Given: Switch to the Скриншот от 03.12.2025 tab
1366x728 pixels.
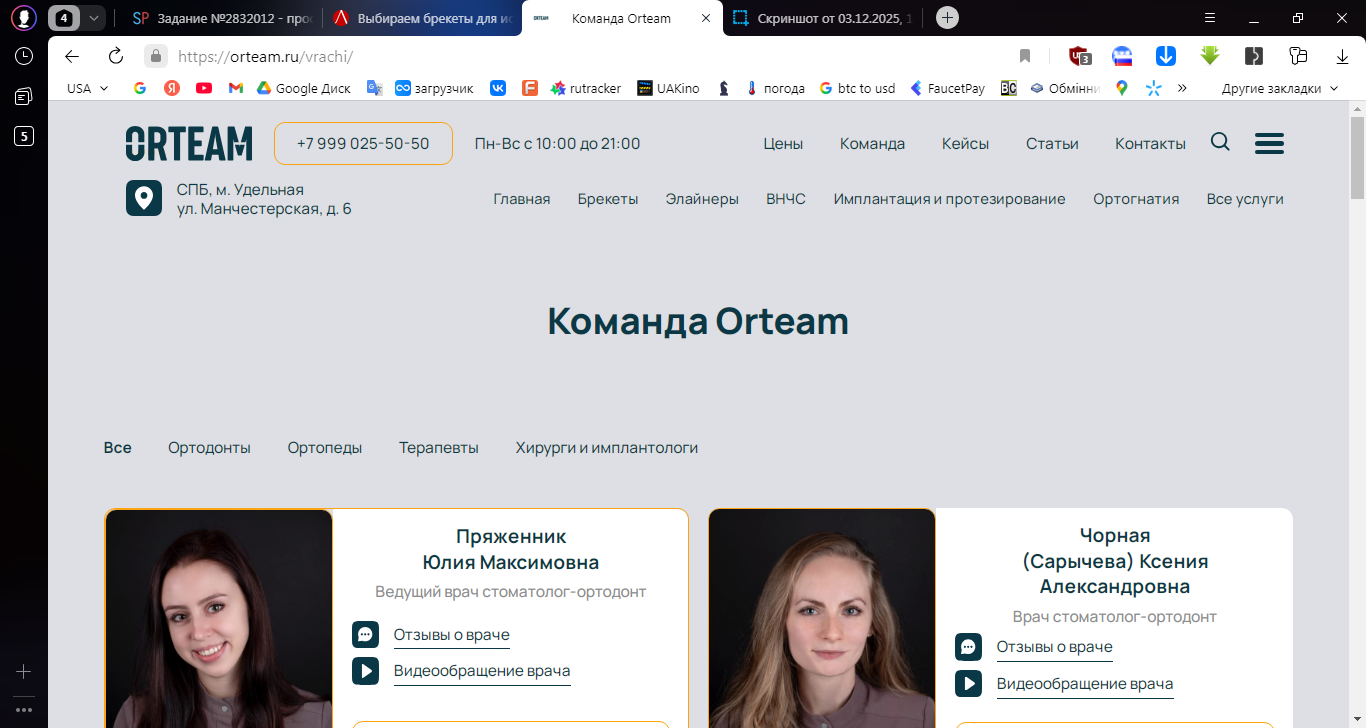Looking at the screenshot, I should click(x=820, y=17).
